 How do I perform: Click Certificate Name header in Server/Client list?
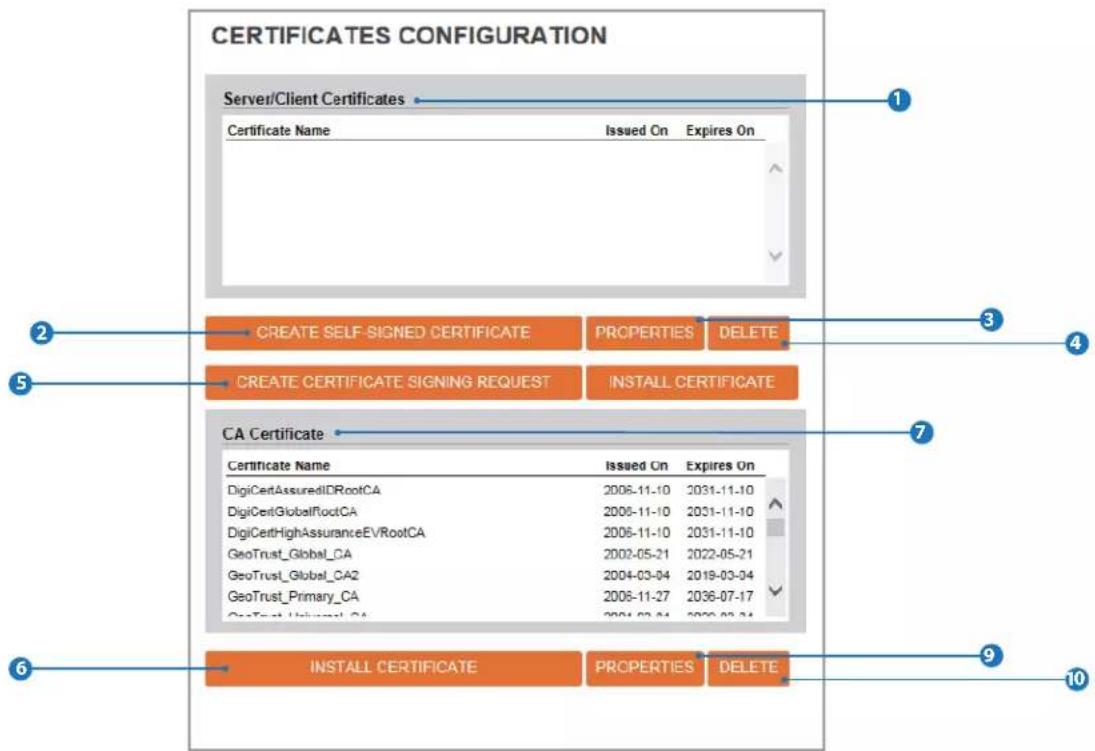click(279, 131)
